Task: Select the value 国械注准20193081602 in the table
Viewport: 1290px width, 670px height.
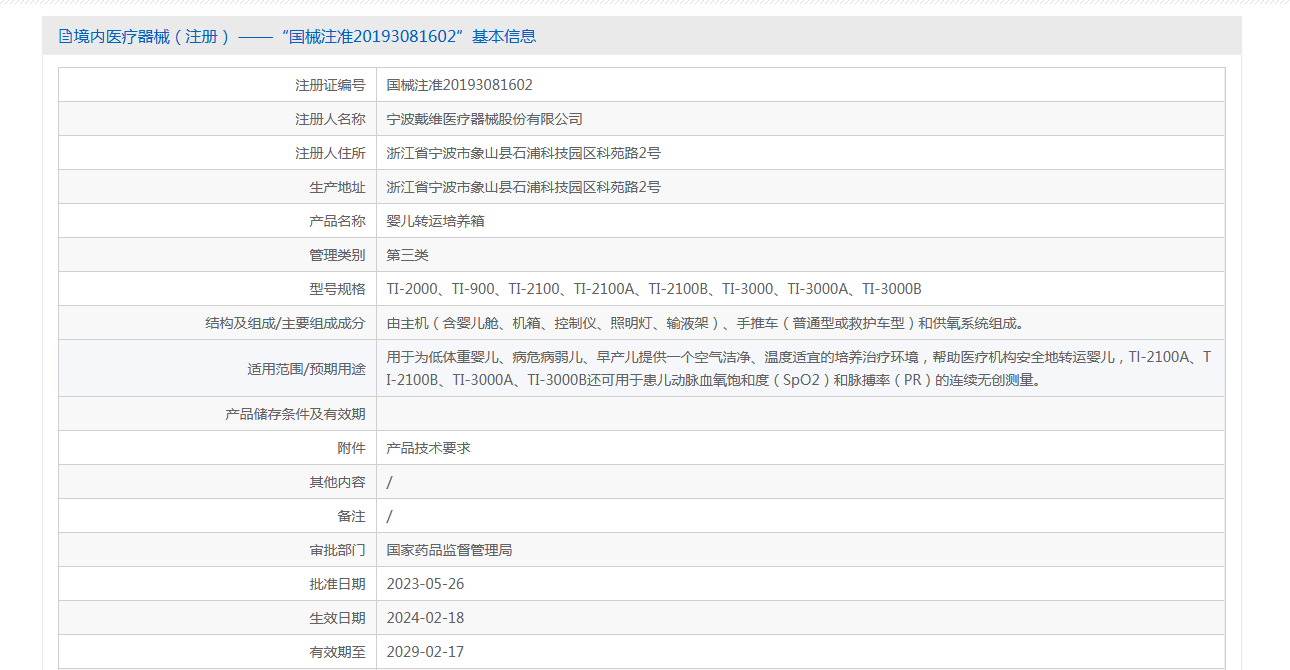Action: pos(460,85)
